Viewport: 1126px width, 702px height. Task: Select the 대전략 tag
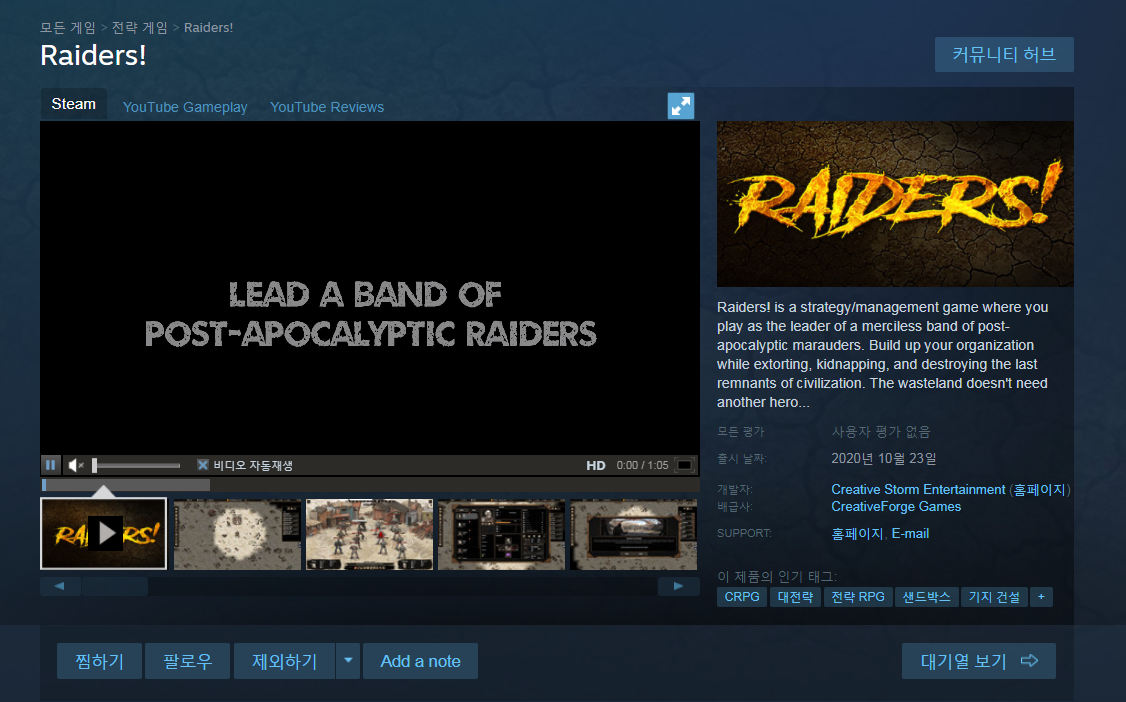[x=795, y=596]
